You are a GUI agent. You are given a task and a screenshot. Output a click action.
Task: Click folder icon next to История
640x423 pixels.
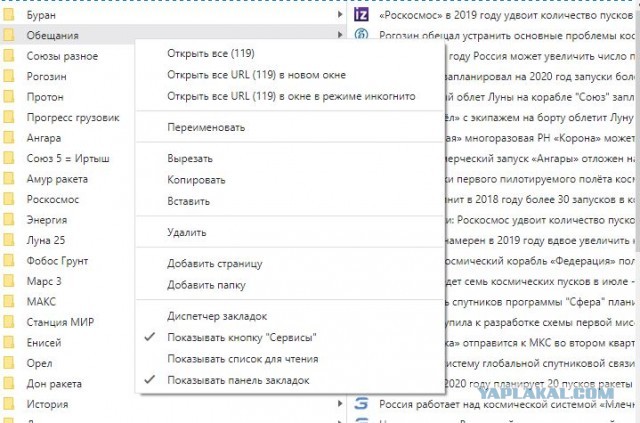point(9,404)
